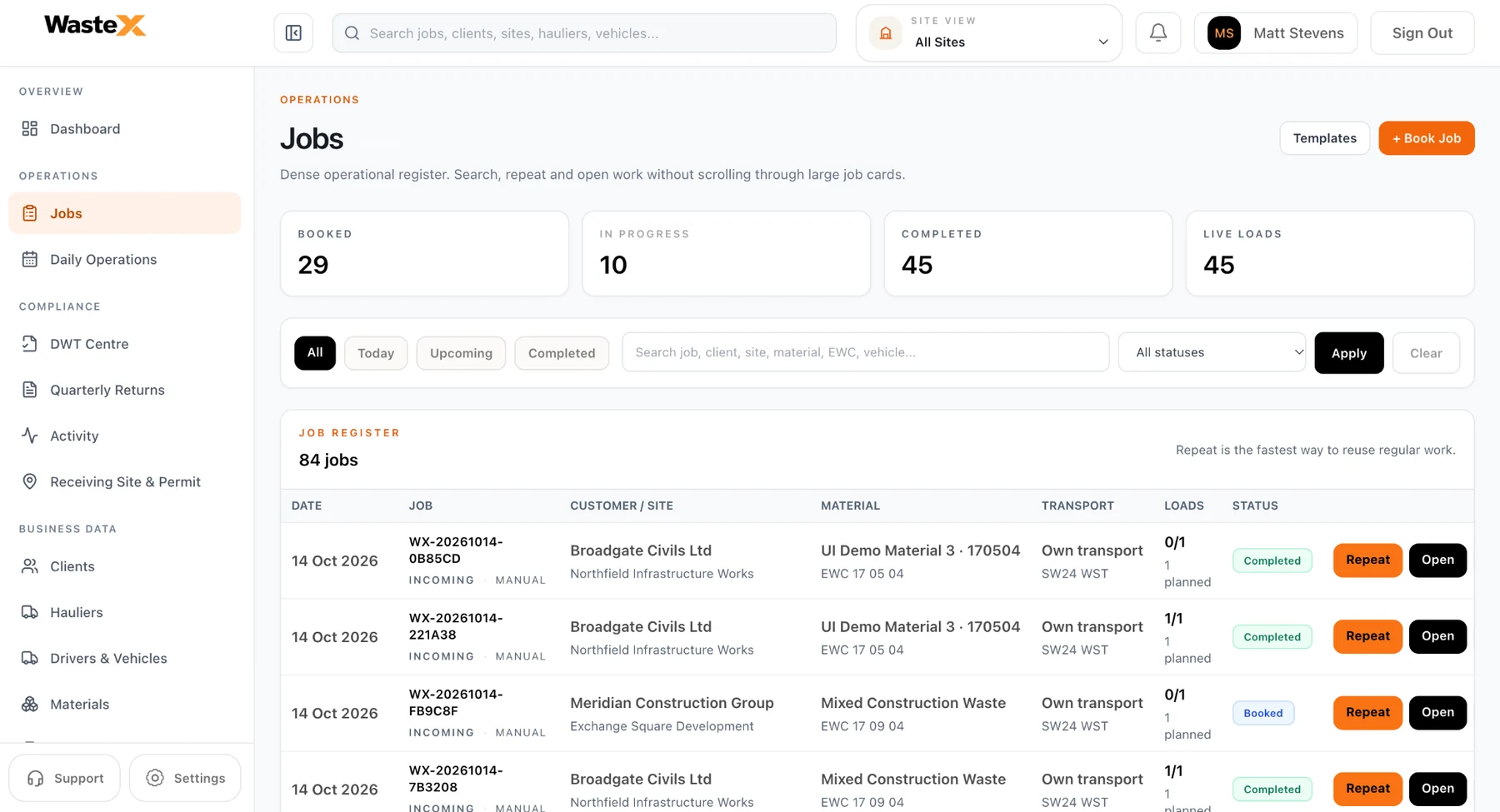Open Quarterly Returns in sidebar
Viewport: 1500px width, 812px height.
125,390
